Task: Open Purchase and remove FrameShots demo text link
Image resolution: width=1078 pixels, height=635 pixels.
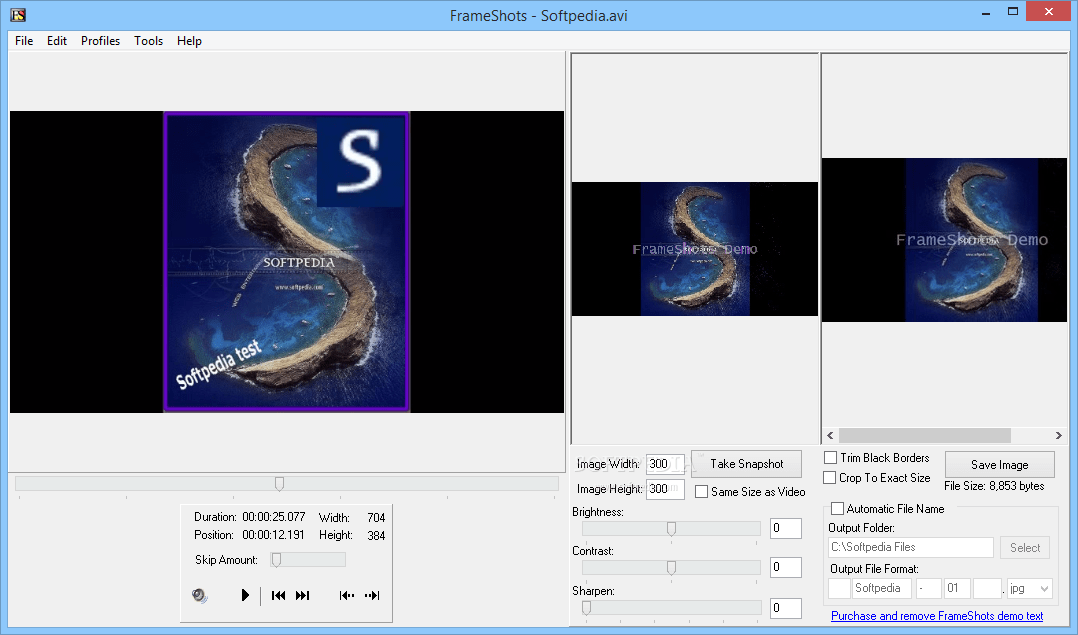Action: (x=936, y=616)
